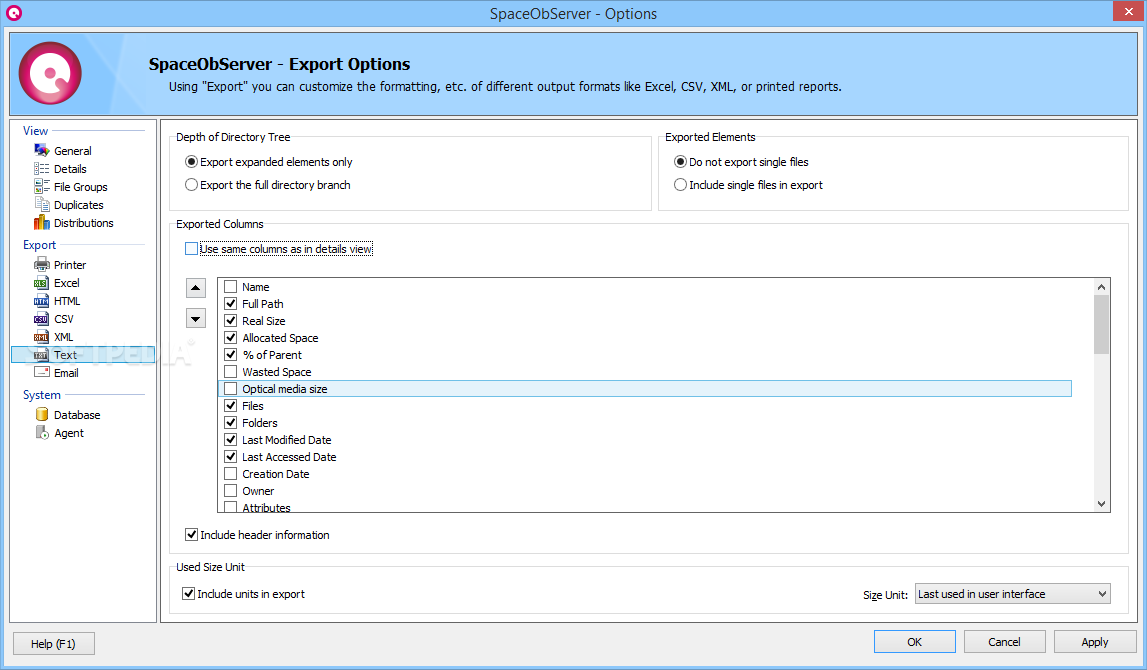Viewport: 1147px width, 670px height.
Task: Open the File Groups options page
Action: (80, 187)
